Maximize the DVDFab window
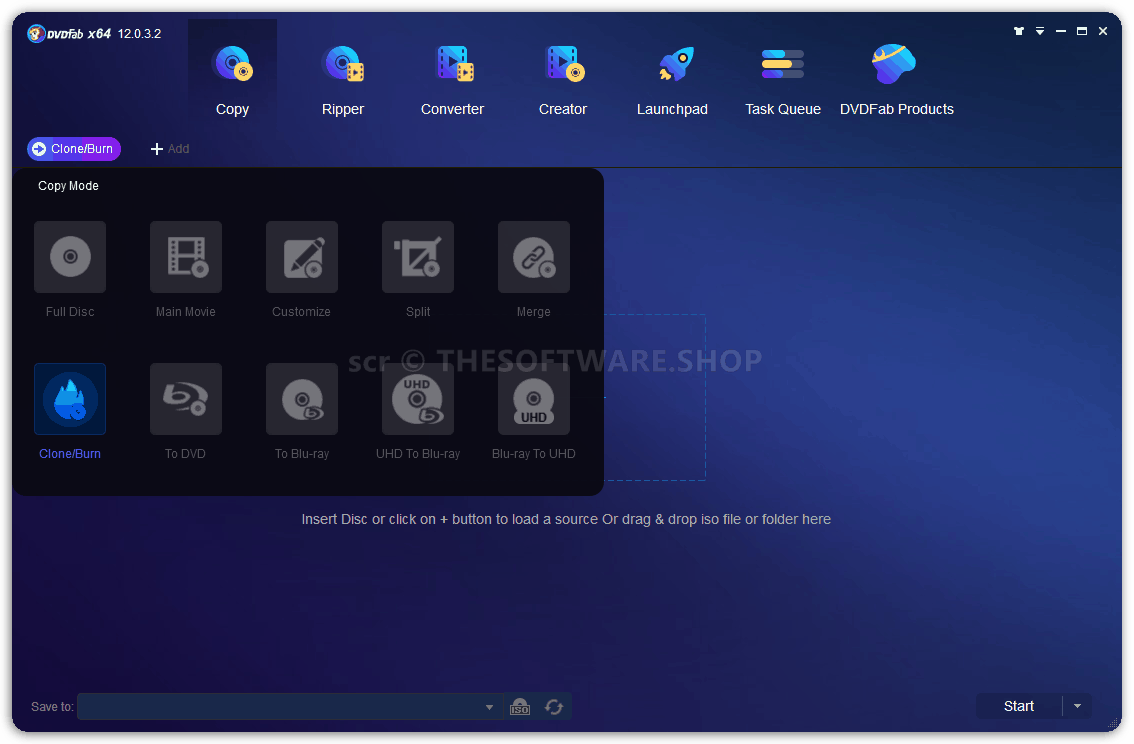This screenshot has height=744, width=1134. pyautogui.click(x=1082, y=31)
